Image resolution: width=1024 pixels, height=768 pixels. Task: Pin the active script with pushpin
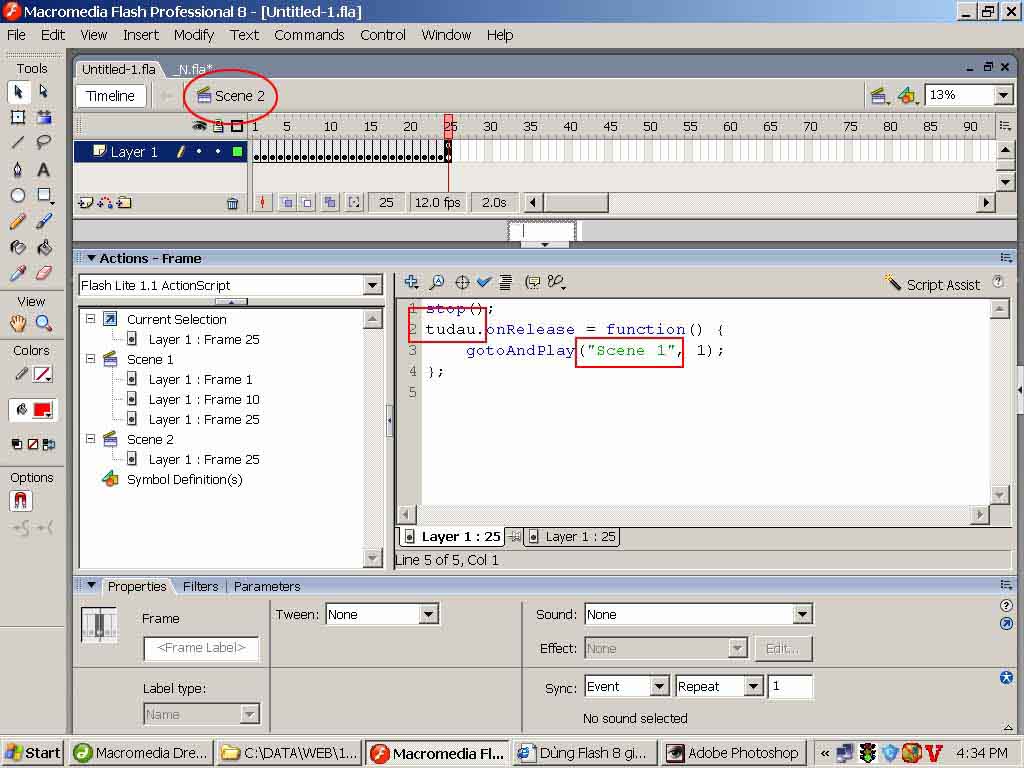(x=515, y=537)
